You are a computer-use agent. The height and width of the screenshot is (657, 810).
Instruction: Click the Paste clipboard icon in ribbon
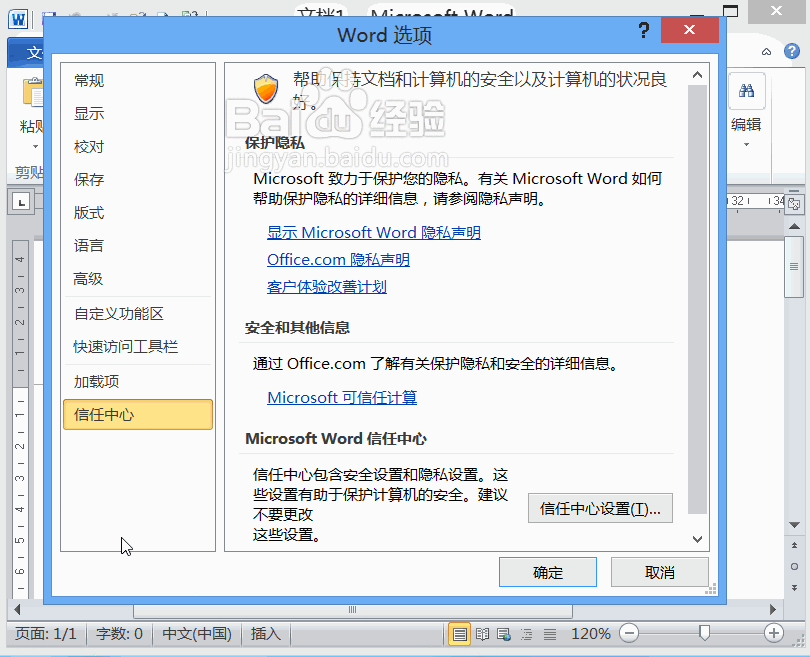click(33, 92)
